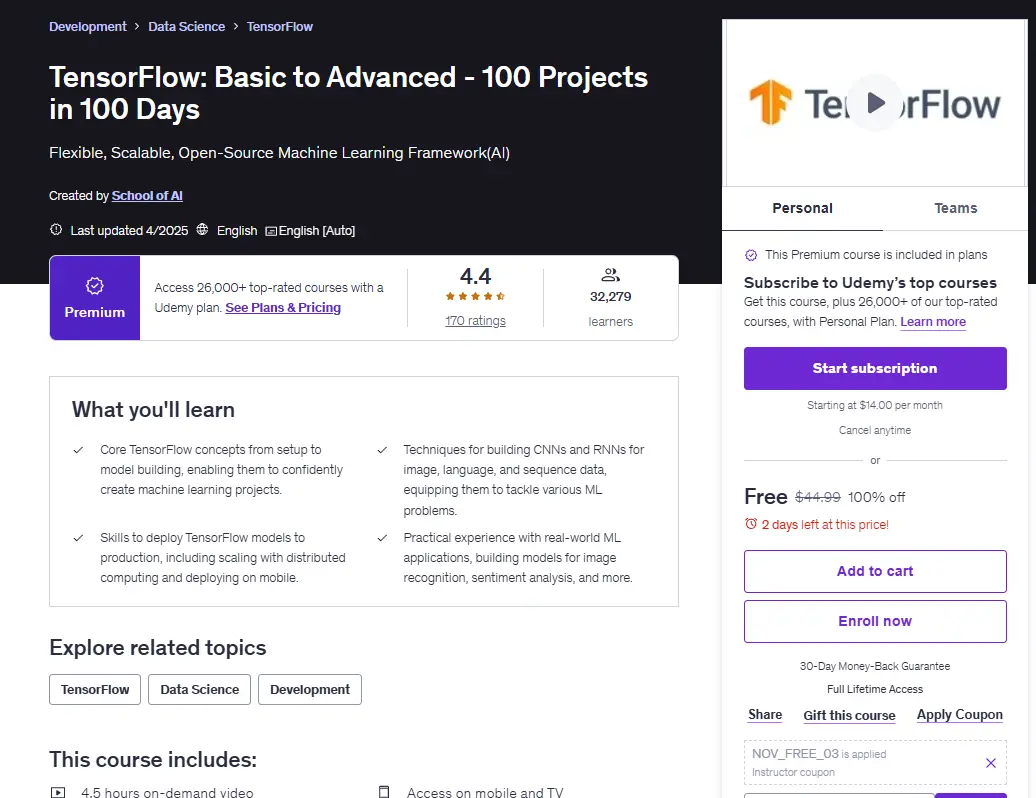
Task: Open the 170 ratings link
Action: [x=475, y=320]
